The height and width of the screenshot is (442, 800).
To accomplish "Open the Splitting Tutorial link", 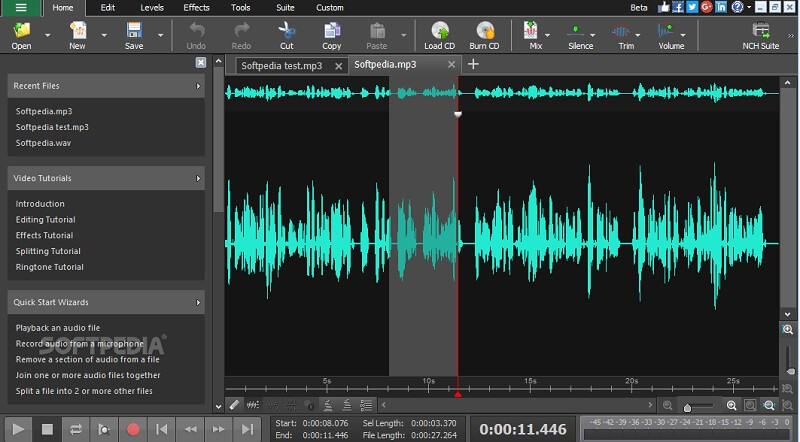I will (48, 251).
